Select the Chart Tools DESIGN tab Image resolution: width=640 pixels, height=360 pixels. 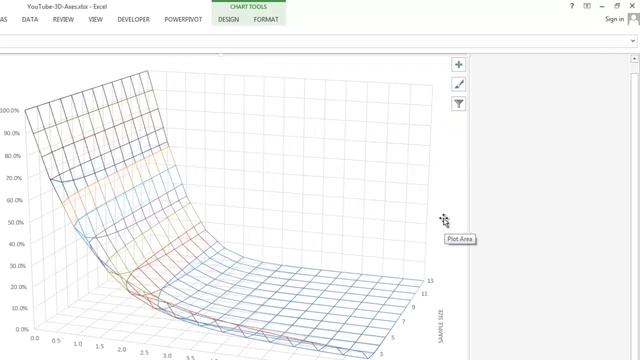coord(229,19)
